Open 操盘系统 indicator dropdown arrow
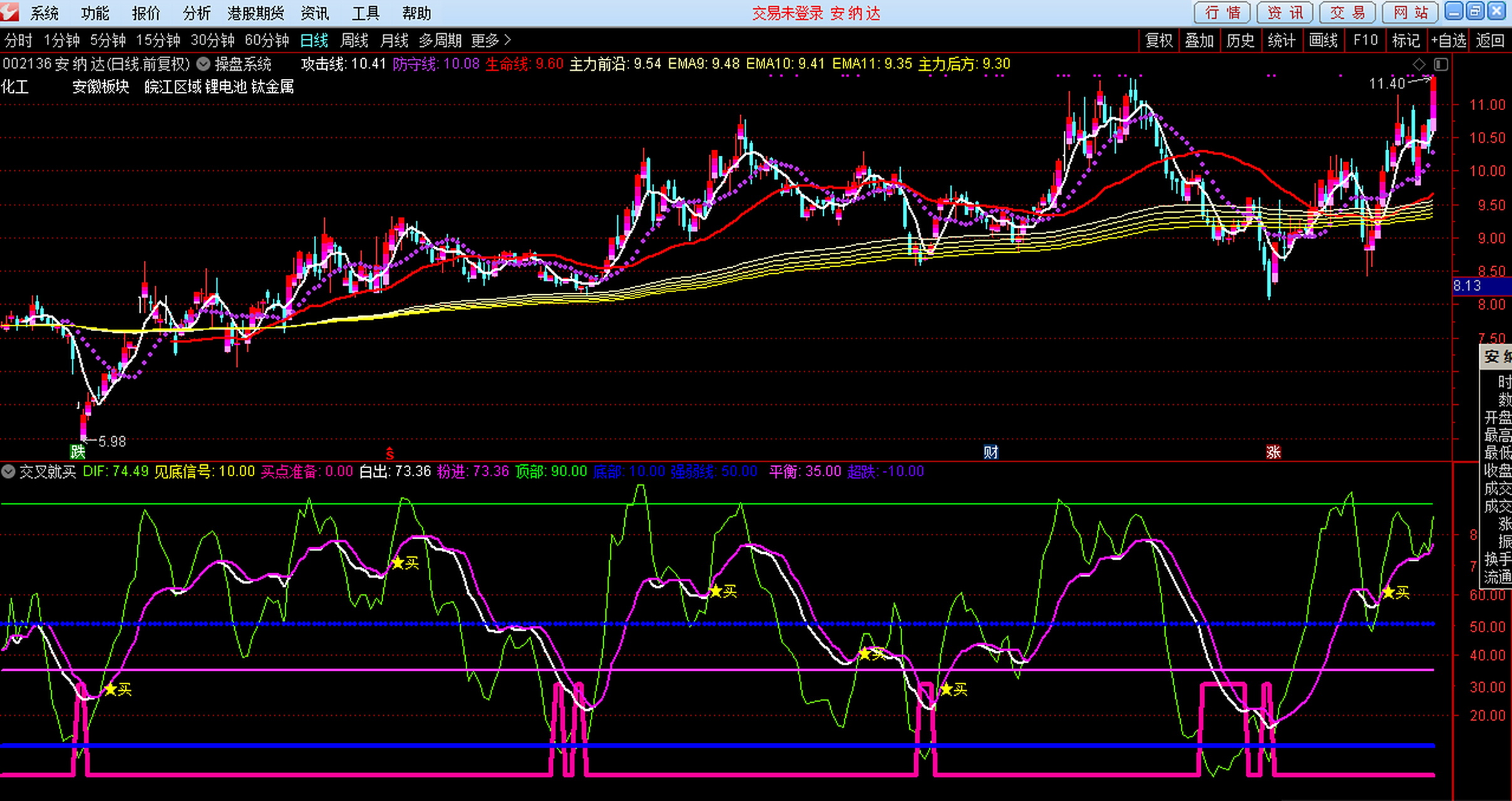Screen dimensions: 1512x801 click(203, 64)
